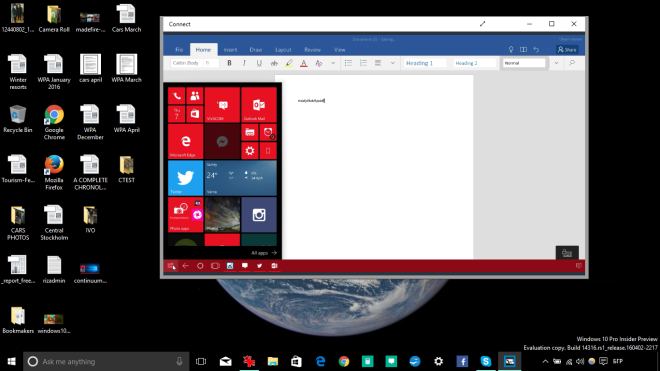Toggle bold formatting in Word ribbon
Viewport: 660px width, 371px height.
click(229, 63)
